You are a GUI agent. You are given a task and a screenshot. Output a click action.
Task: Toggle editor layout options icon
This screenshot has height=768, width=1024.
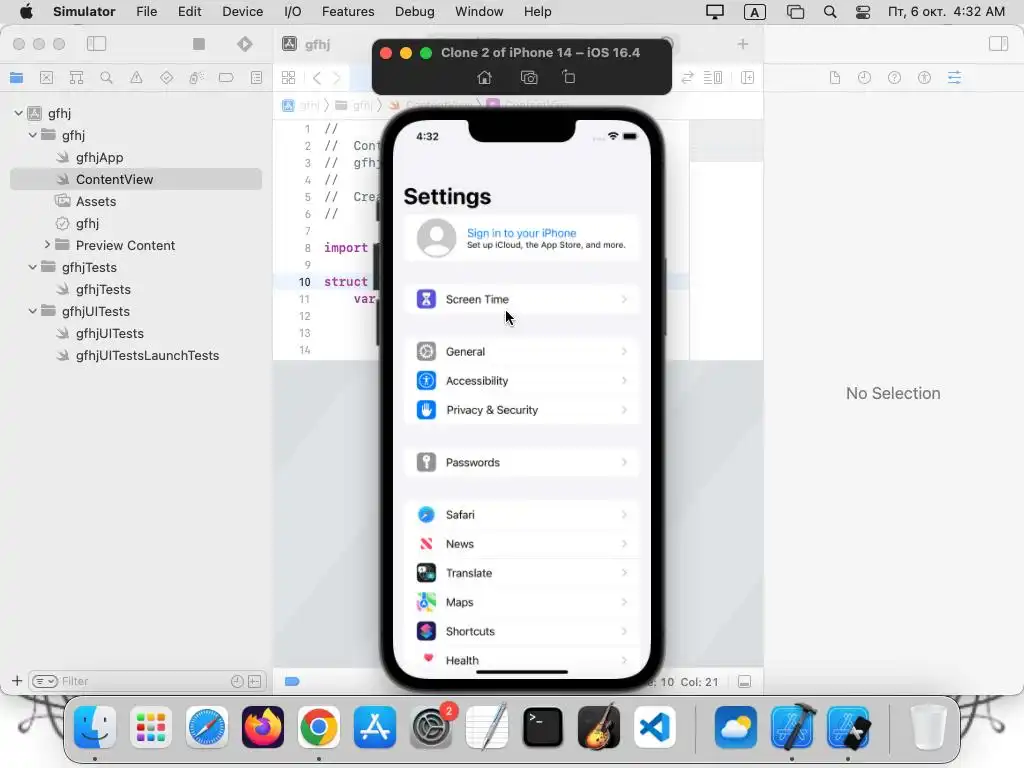[x=713, y=78]
